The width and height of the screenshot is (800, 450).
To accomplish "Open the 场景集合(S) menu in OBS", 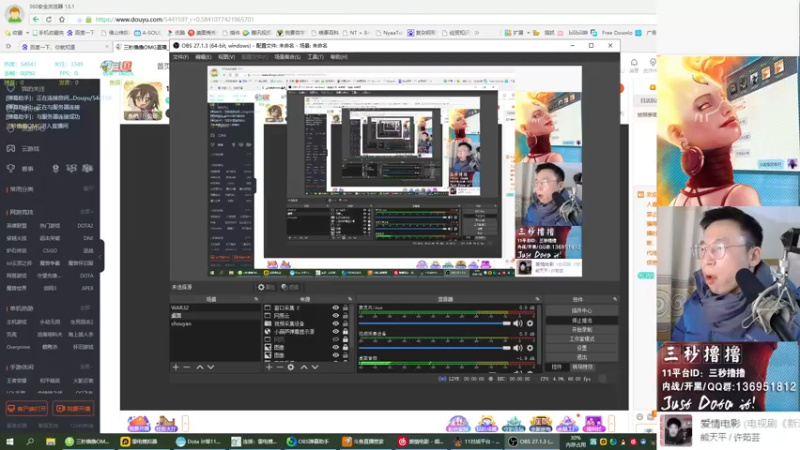I will [x=288, y=57].
